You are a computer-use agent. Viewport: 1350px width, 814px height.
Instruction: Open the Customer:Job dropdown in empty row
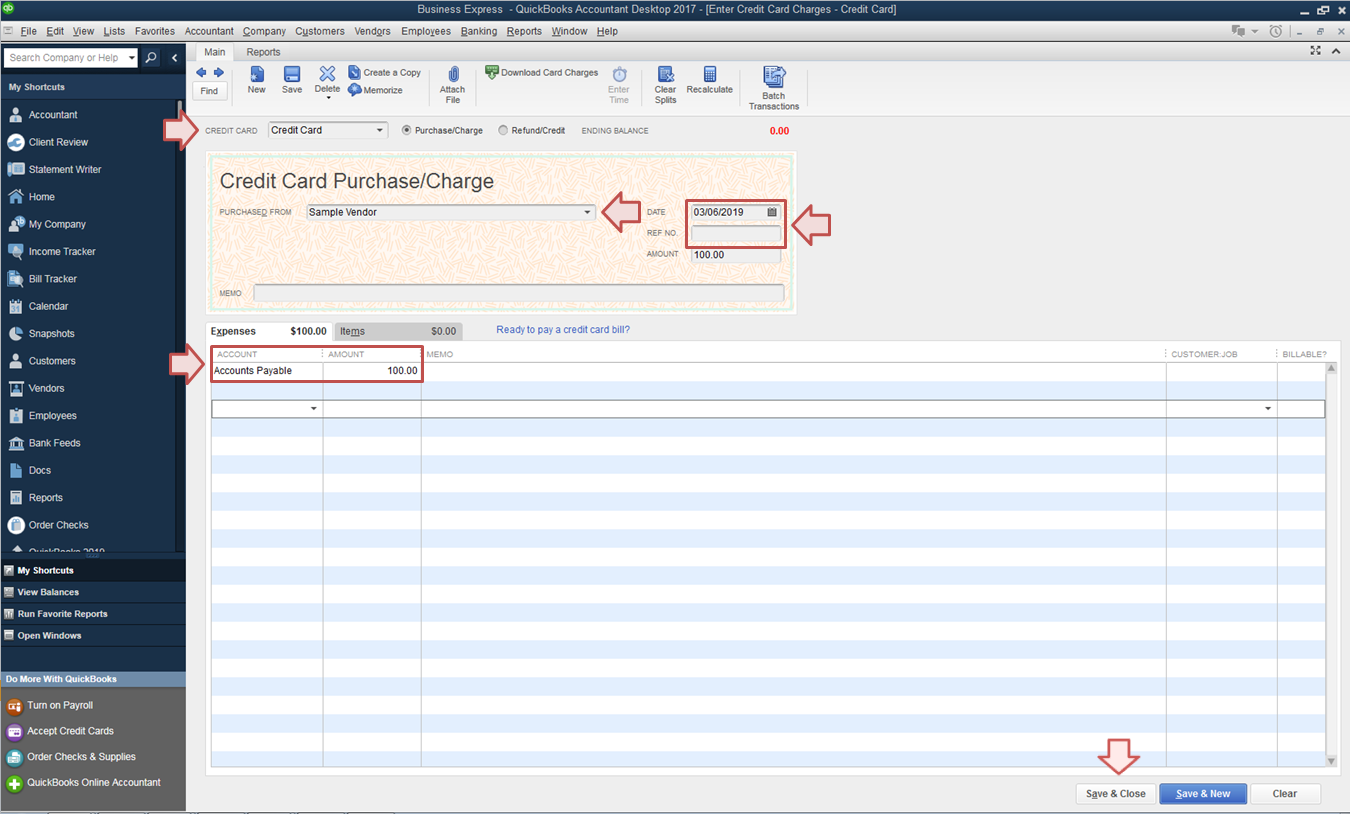tap(1269, 409)
